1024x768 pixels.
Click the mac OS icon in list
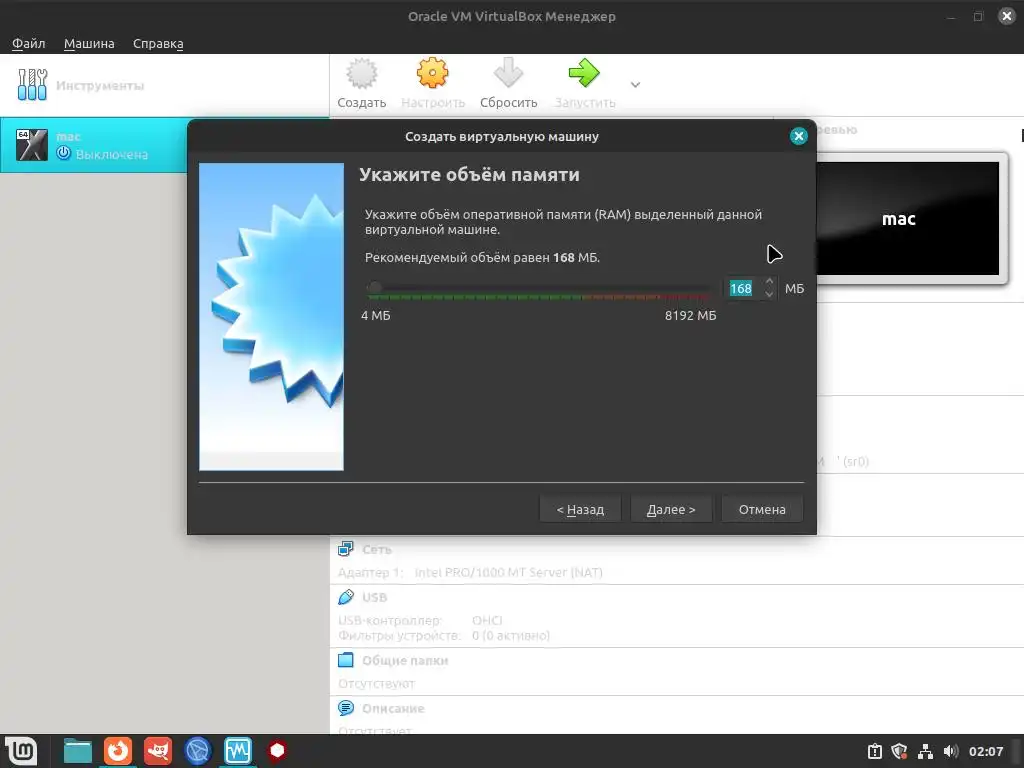(32, 145)
